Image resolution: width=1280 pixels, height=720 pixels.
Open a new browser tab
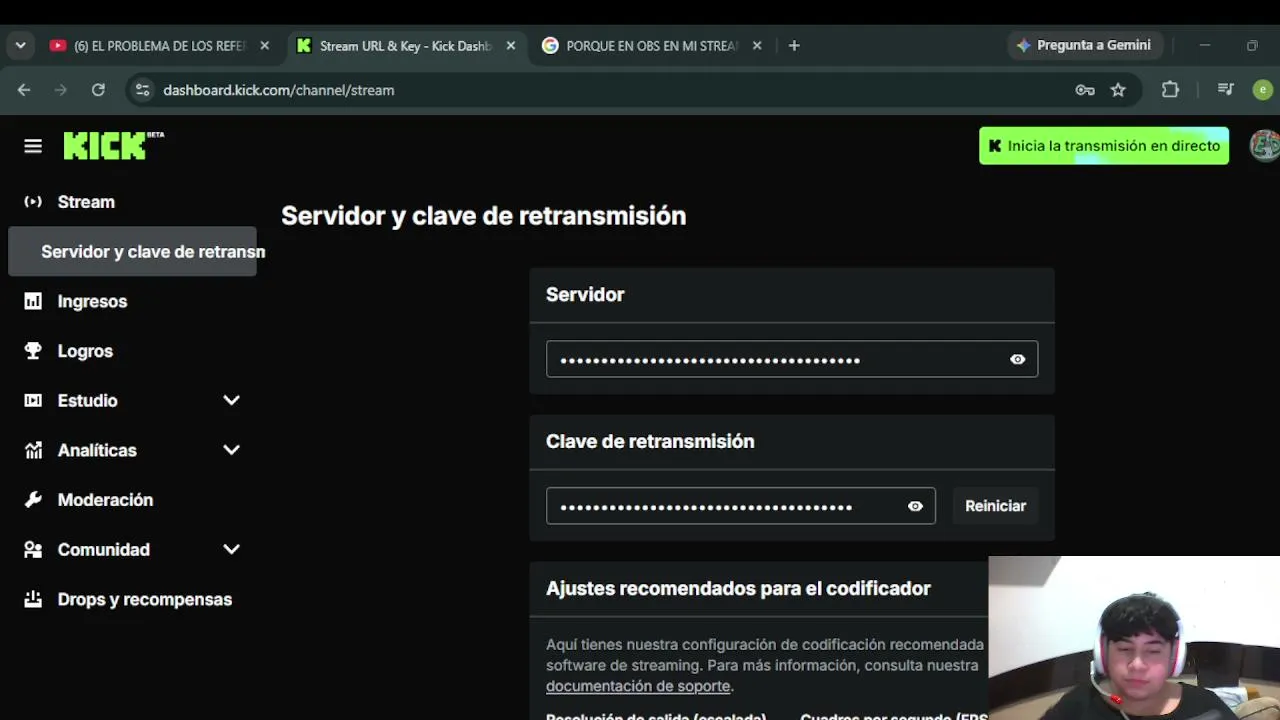(x=794, y=45)
